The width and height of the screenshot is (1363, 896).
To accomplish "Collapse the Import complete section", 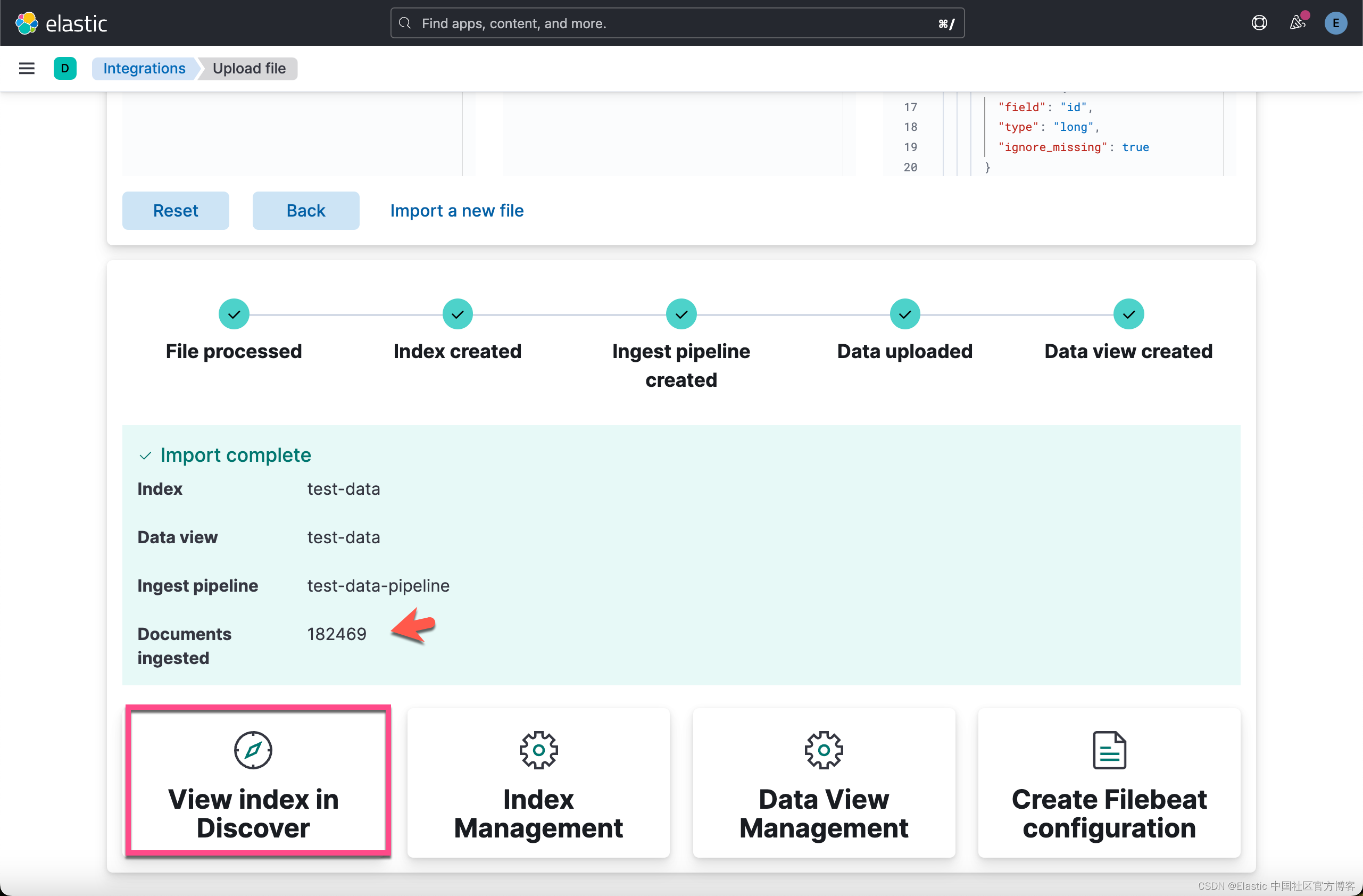I will coord(145,455).
